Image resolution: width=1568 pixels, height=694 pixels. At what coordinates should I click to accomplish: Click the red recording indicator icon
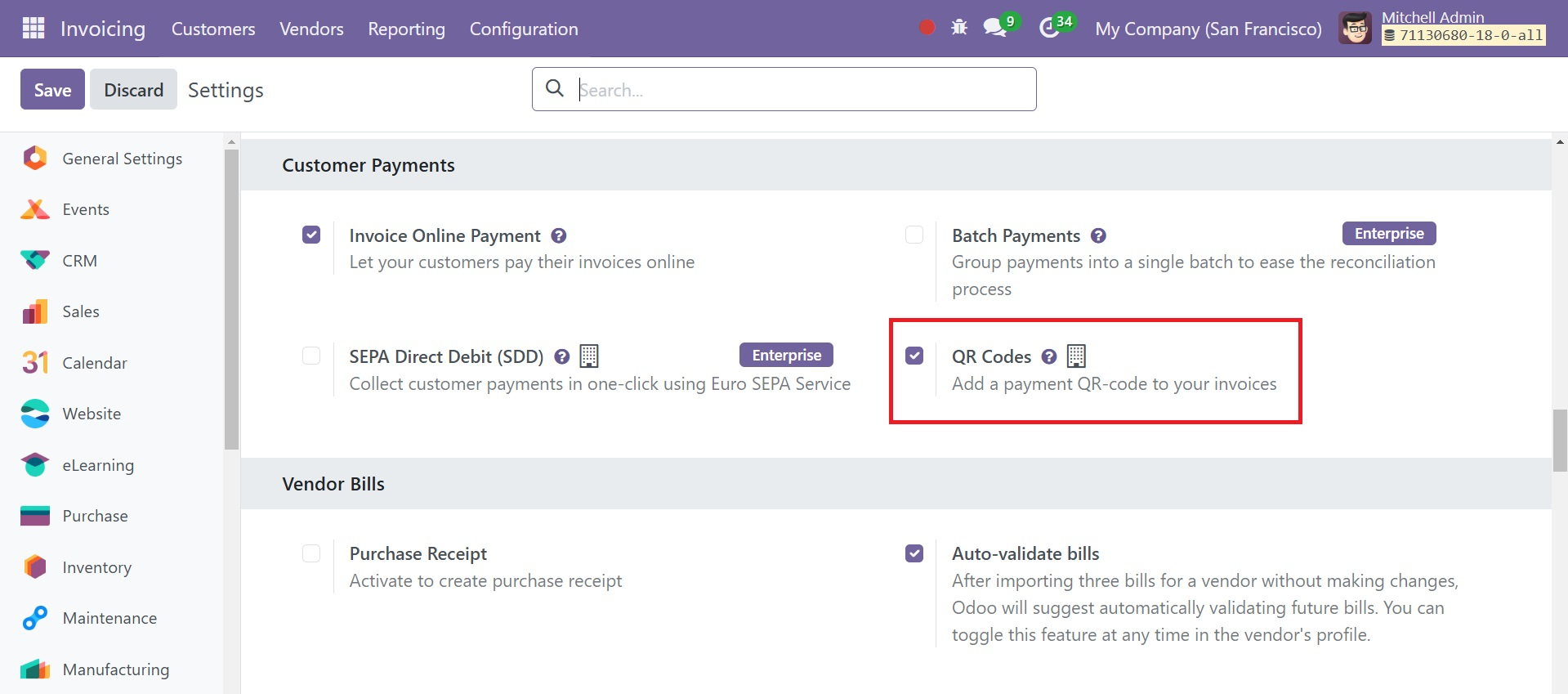tap(927, 28)
